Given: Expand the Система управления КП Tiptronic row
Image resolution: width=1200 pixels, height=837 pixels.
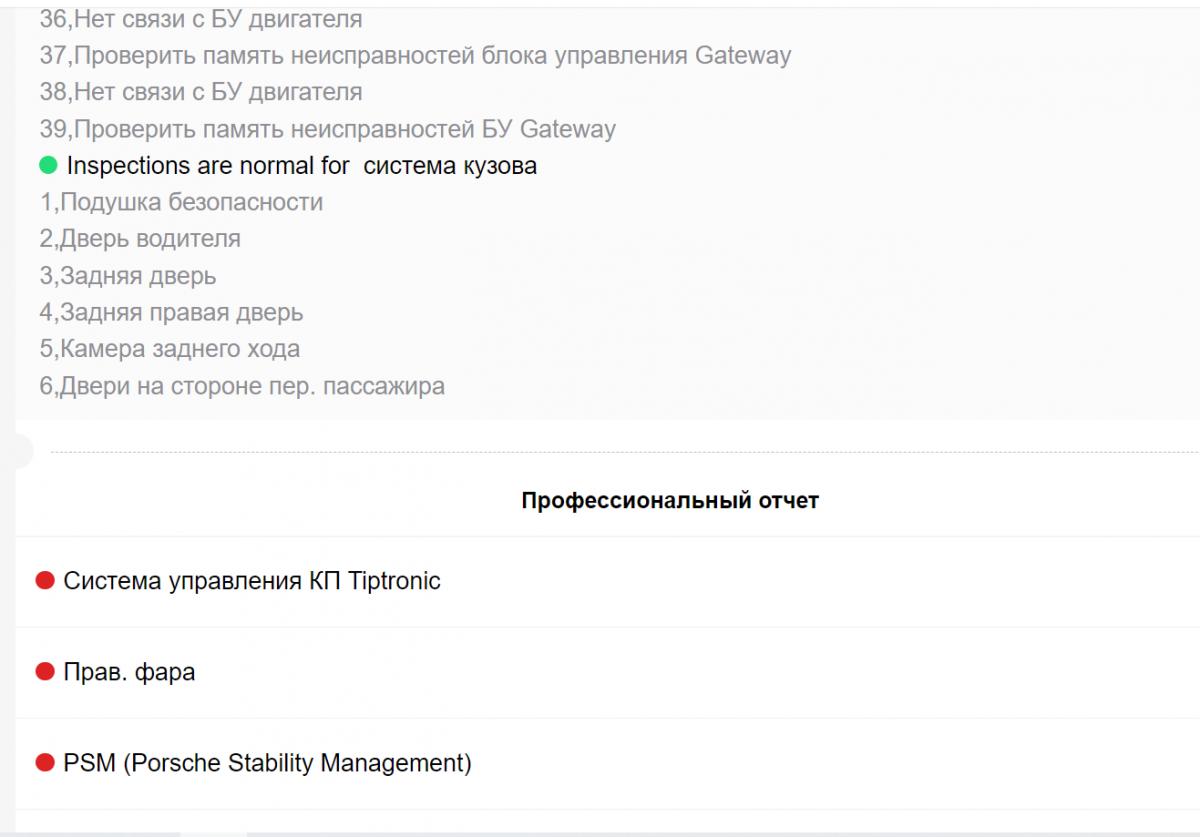Looking at the screenshot, I should tap(251, 581).
